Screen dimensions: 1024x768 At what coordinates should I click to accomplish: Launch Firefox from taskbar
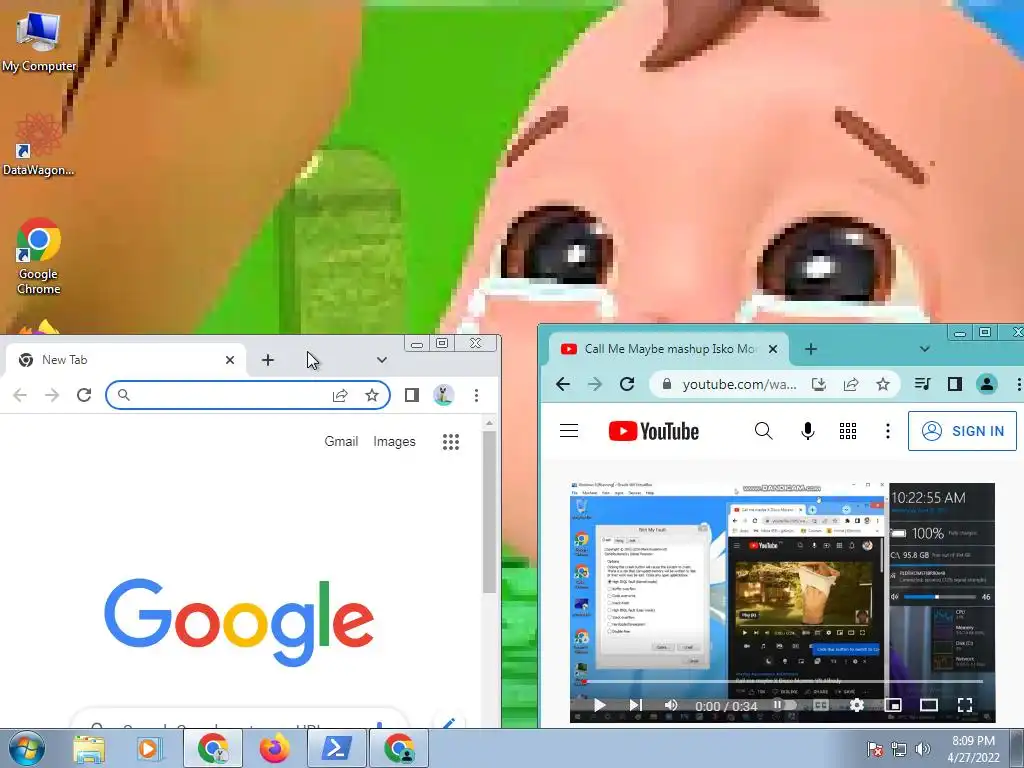(275, 749)
